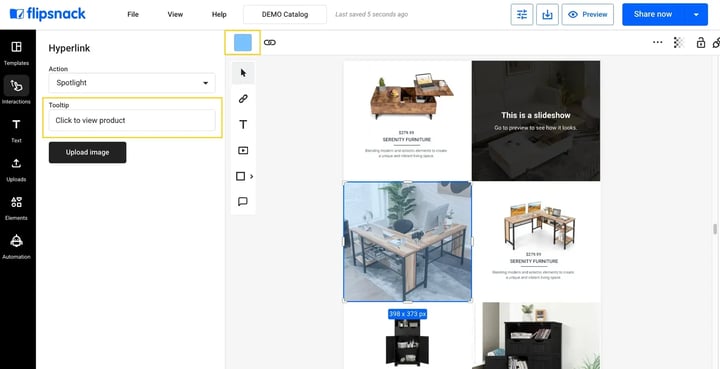Image resolution: width=720 pixels, height=369 pixels.
Task: Click the light blue color swatch
Action: tap(243, 43)
